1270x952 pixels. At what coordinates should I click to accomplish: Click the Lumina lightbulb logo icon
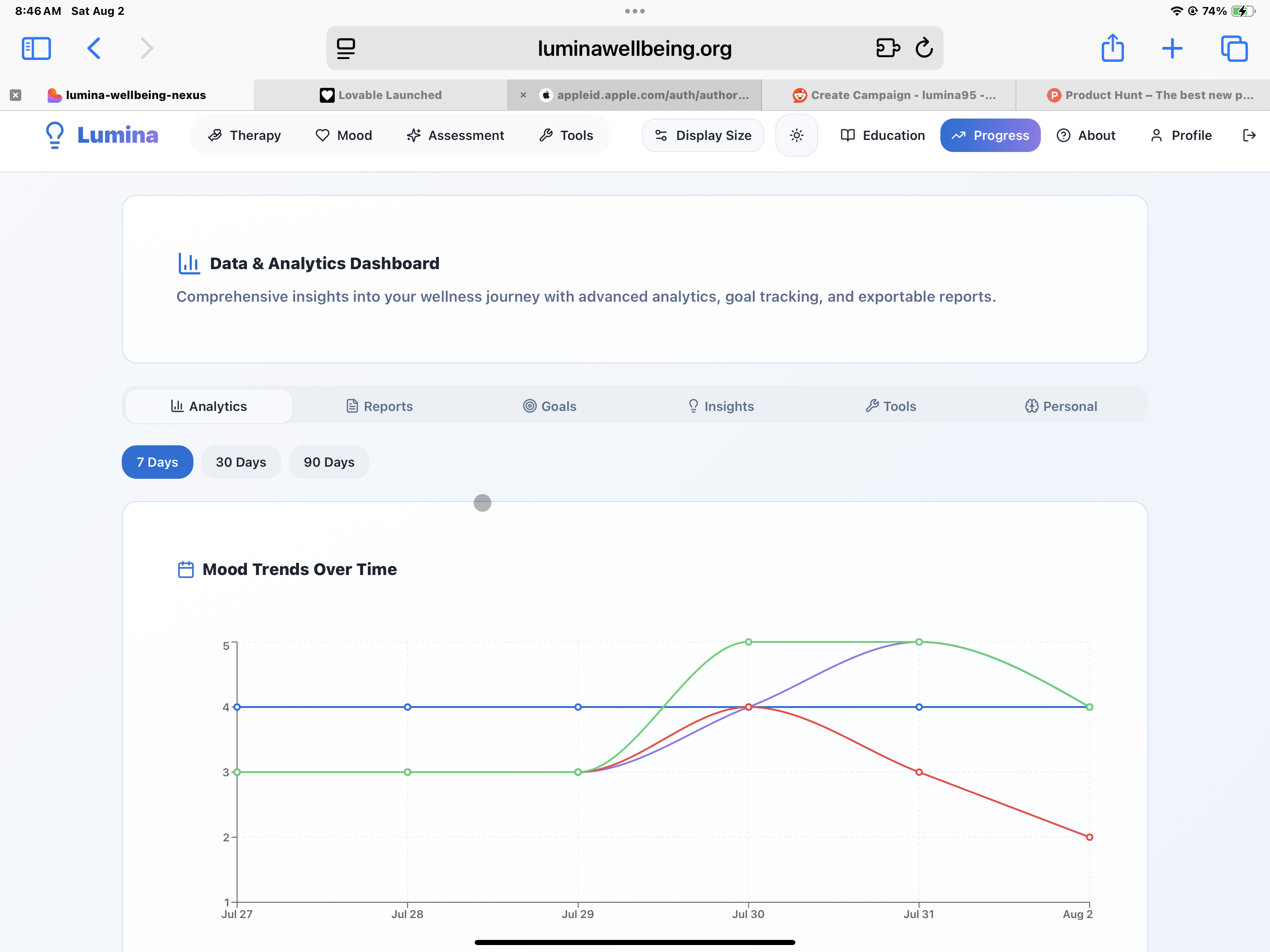tap(54, 135)
